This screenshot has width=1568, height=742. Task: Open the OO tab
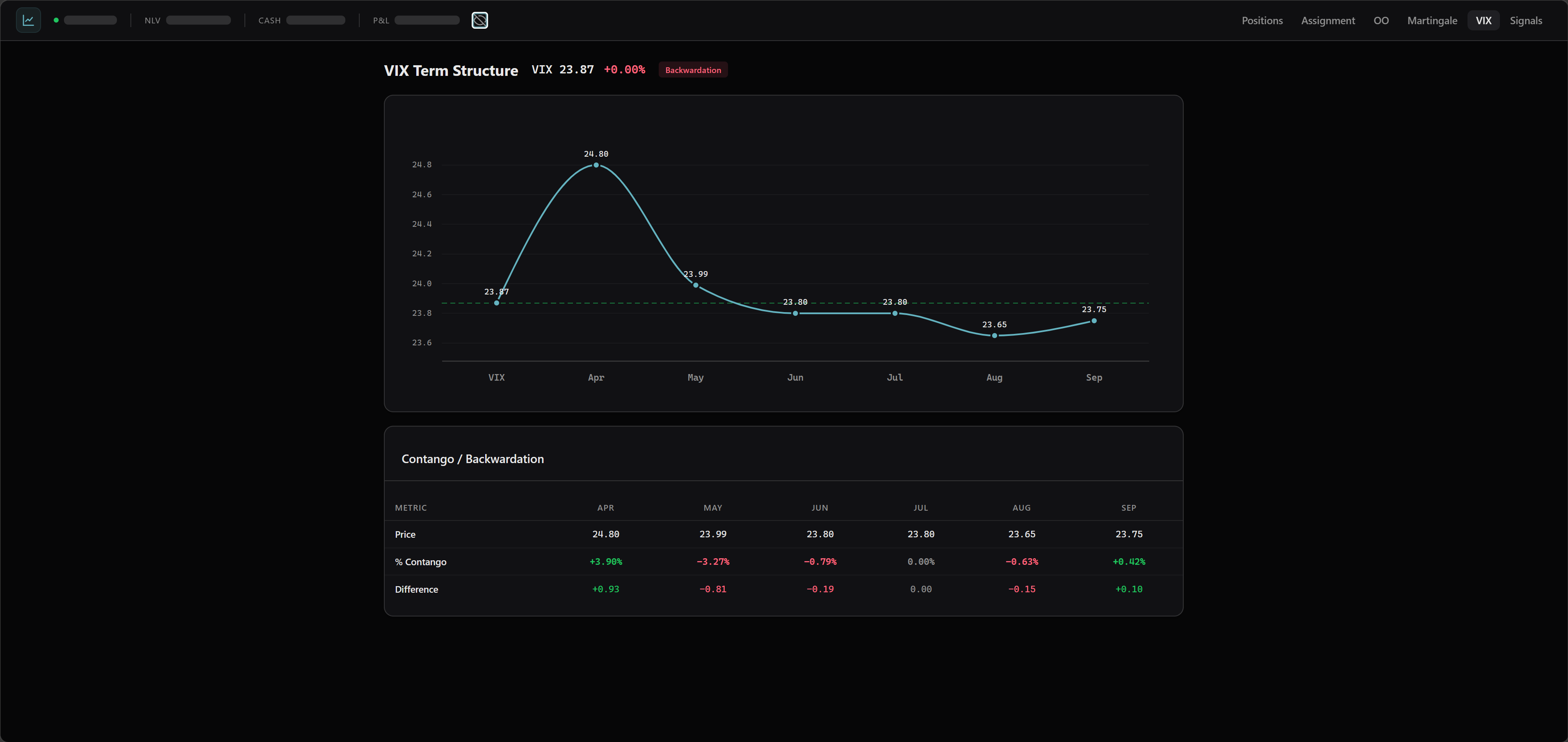1381,21
